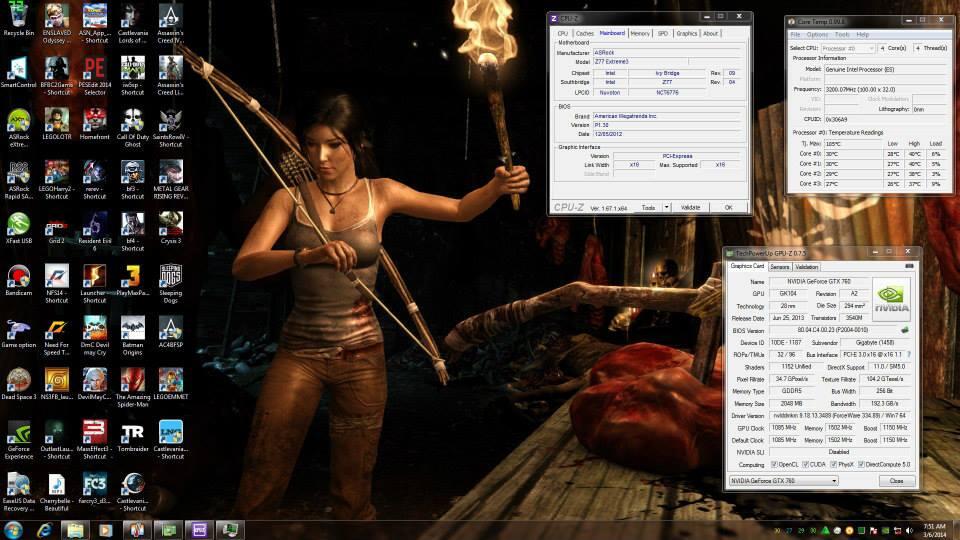Viewport: 960px width, 540px height.
Task: Launch the Grid 2 desktop icon
Action: [x=56, y=228]
